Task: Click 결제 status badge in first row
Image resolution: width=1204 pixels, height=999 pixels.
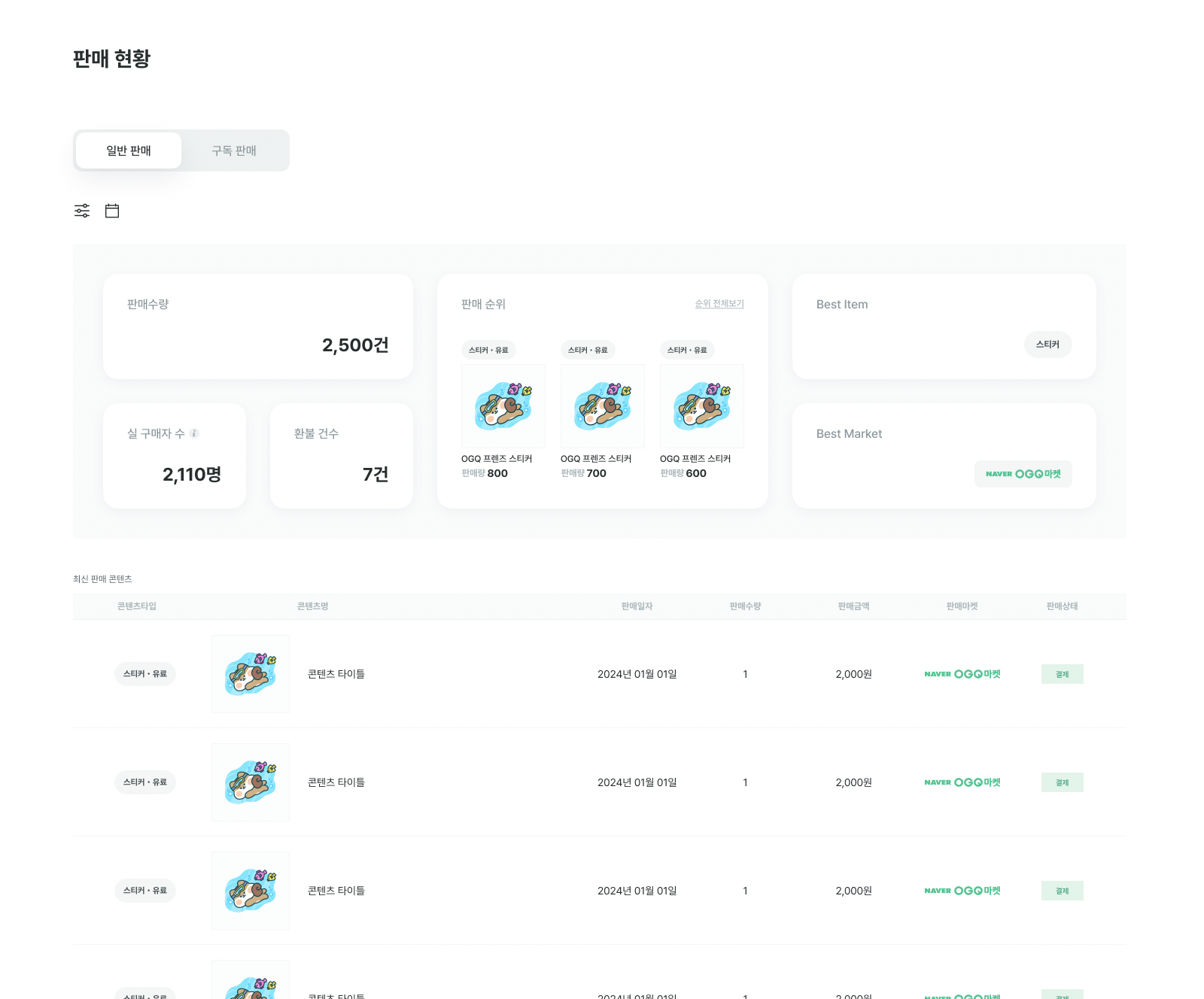Action: (1062, 674)
